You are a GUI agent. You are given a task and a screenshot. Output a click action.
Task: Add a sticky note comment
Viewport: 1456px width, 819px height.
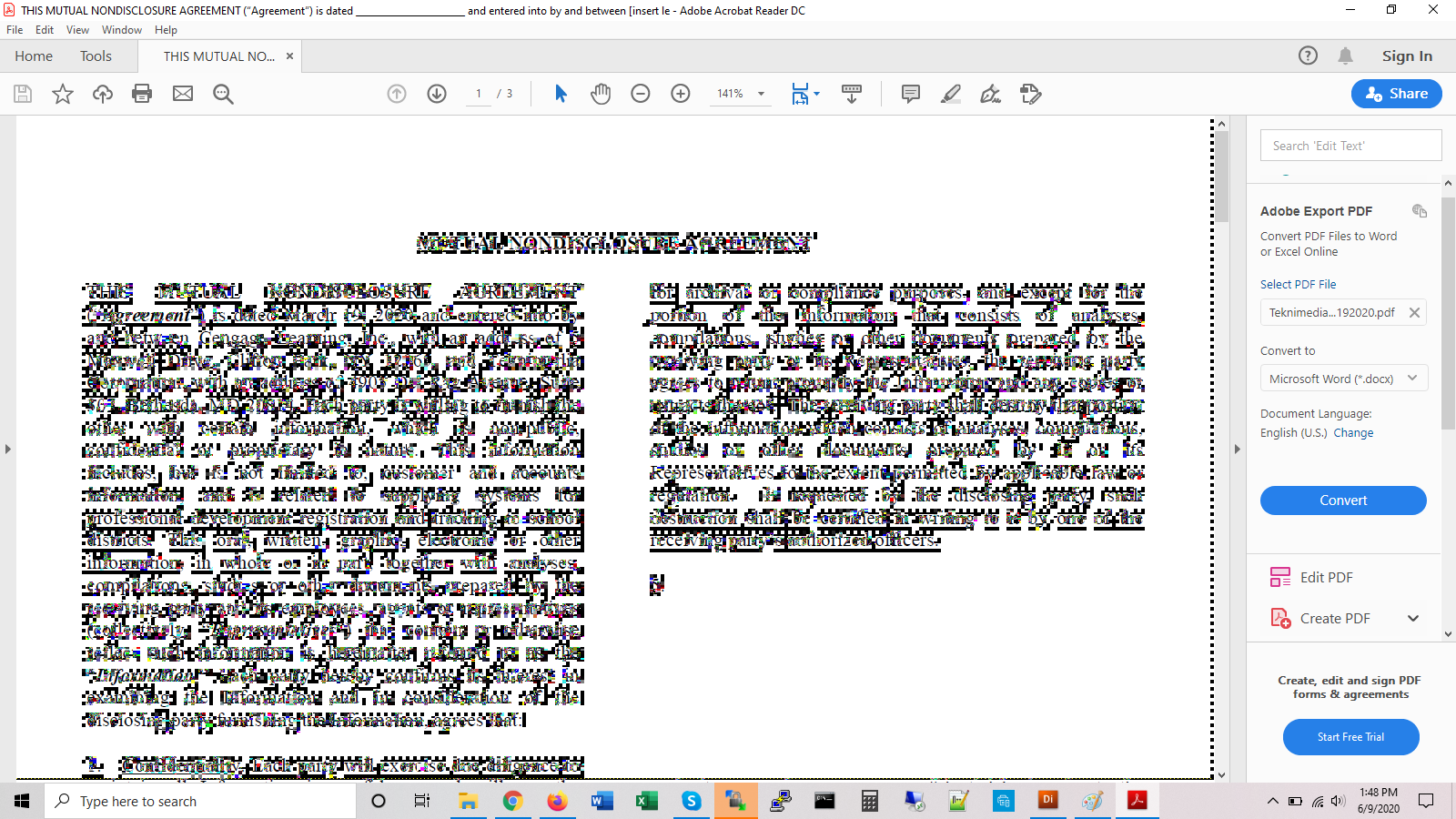click(910, 93)
